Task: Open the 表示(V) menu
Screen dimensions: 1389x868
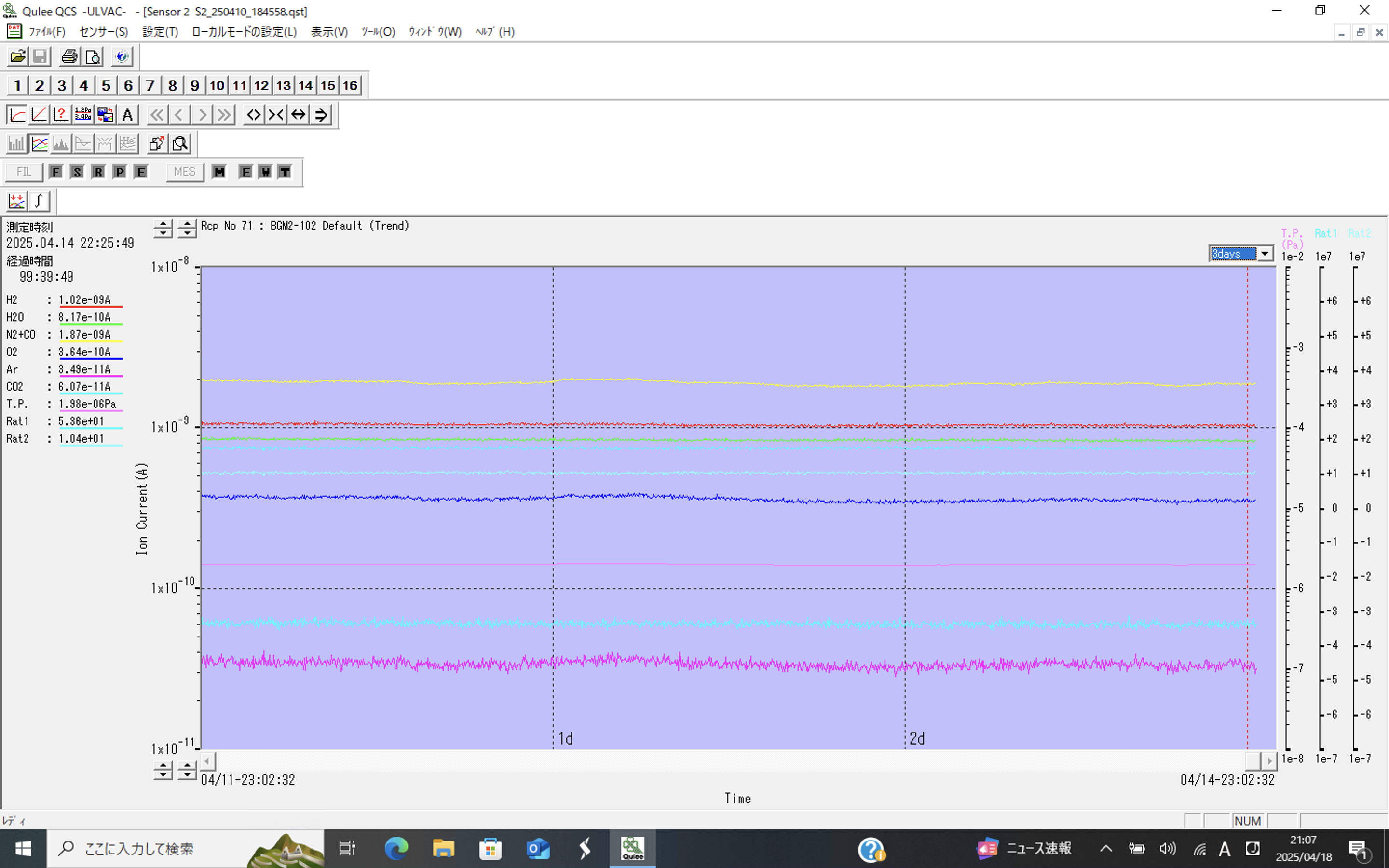Action: [x=329, y=31]
